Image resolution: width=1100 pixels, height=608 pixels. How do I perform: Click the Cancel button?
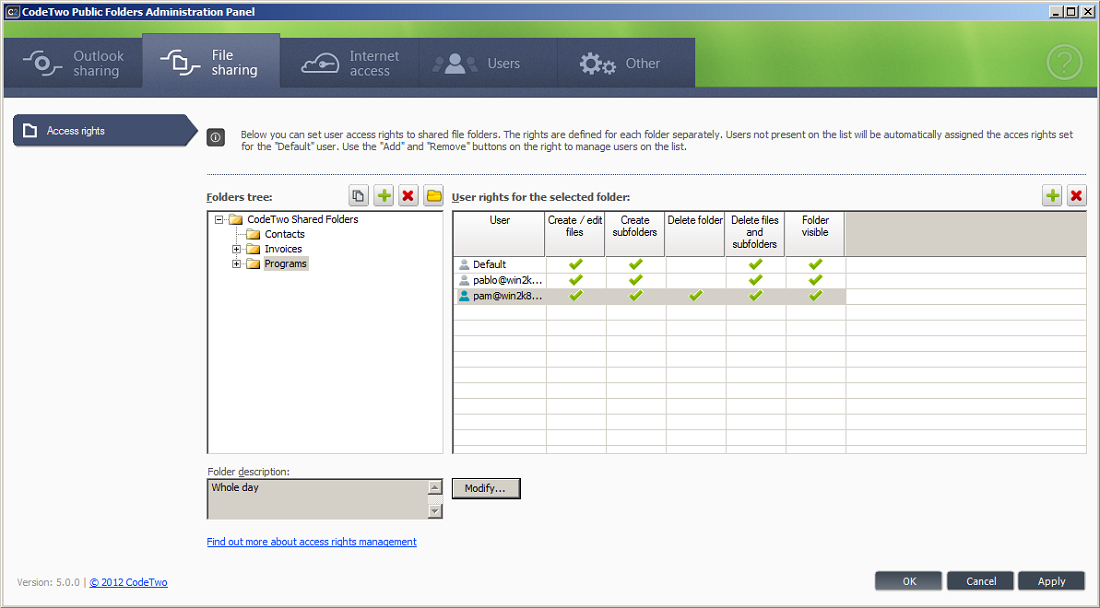click(981, 581)
